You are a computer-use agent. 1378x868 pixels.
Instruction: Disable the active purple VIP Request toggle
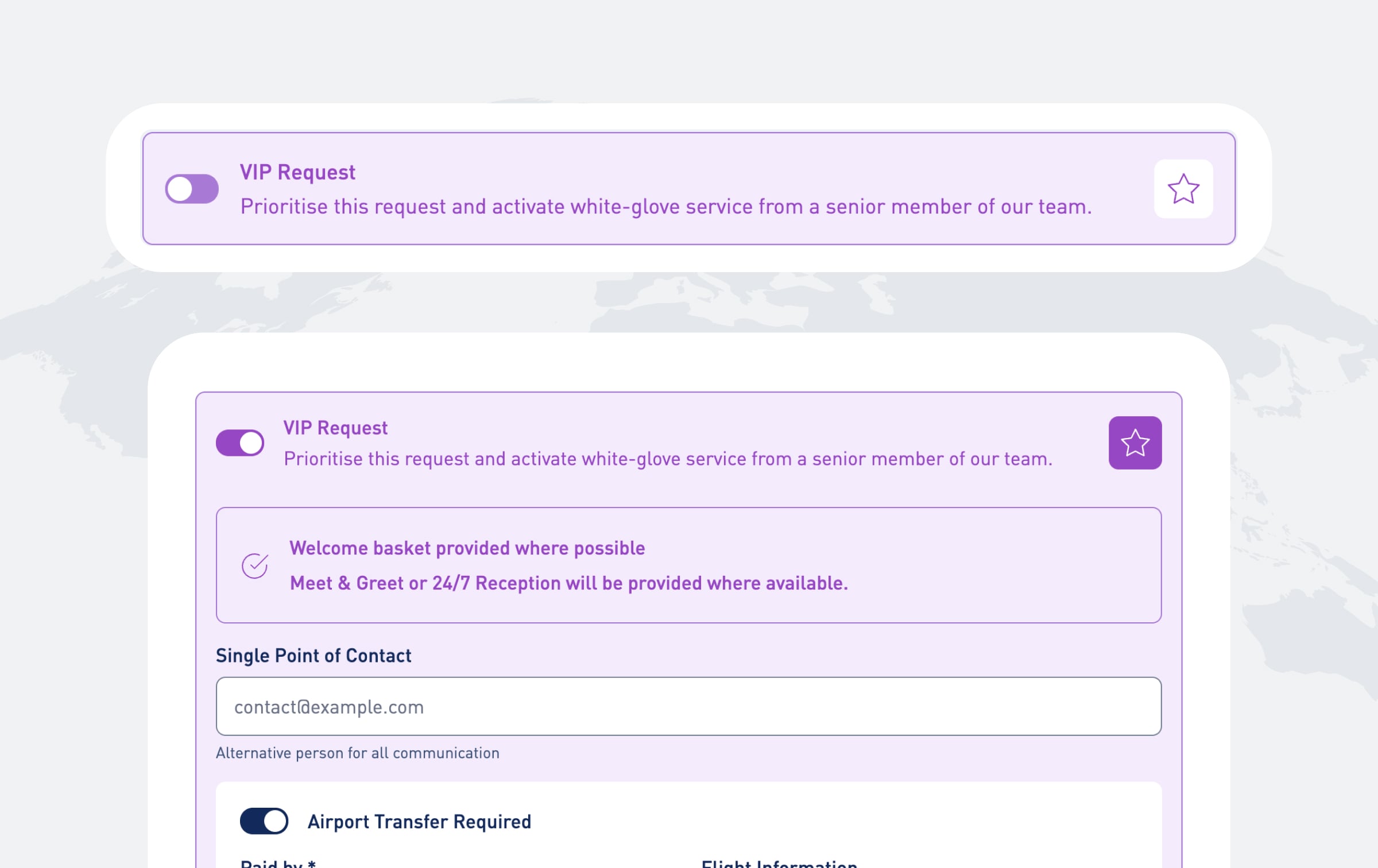point(240,443)
